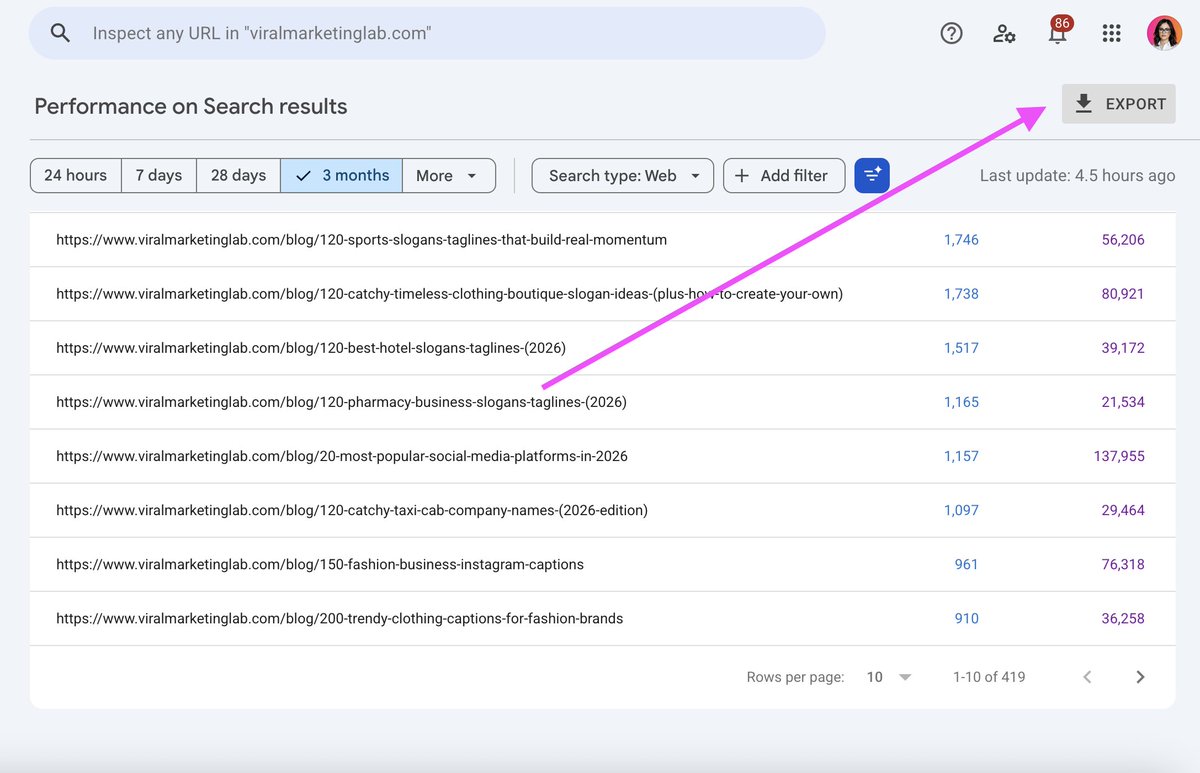Click the 1,157 clicks value
The image size is (1200, 773).
coord(961,456)
